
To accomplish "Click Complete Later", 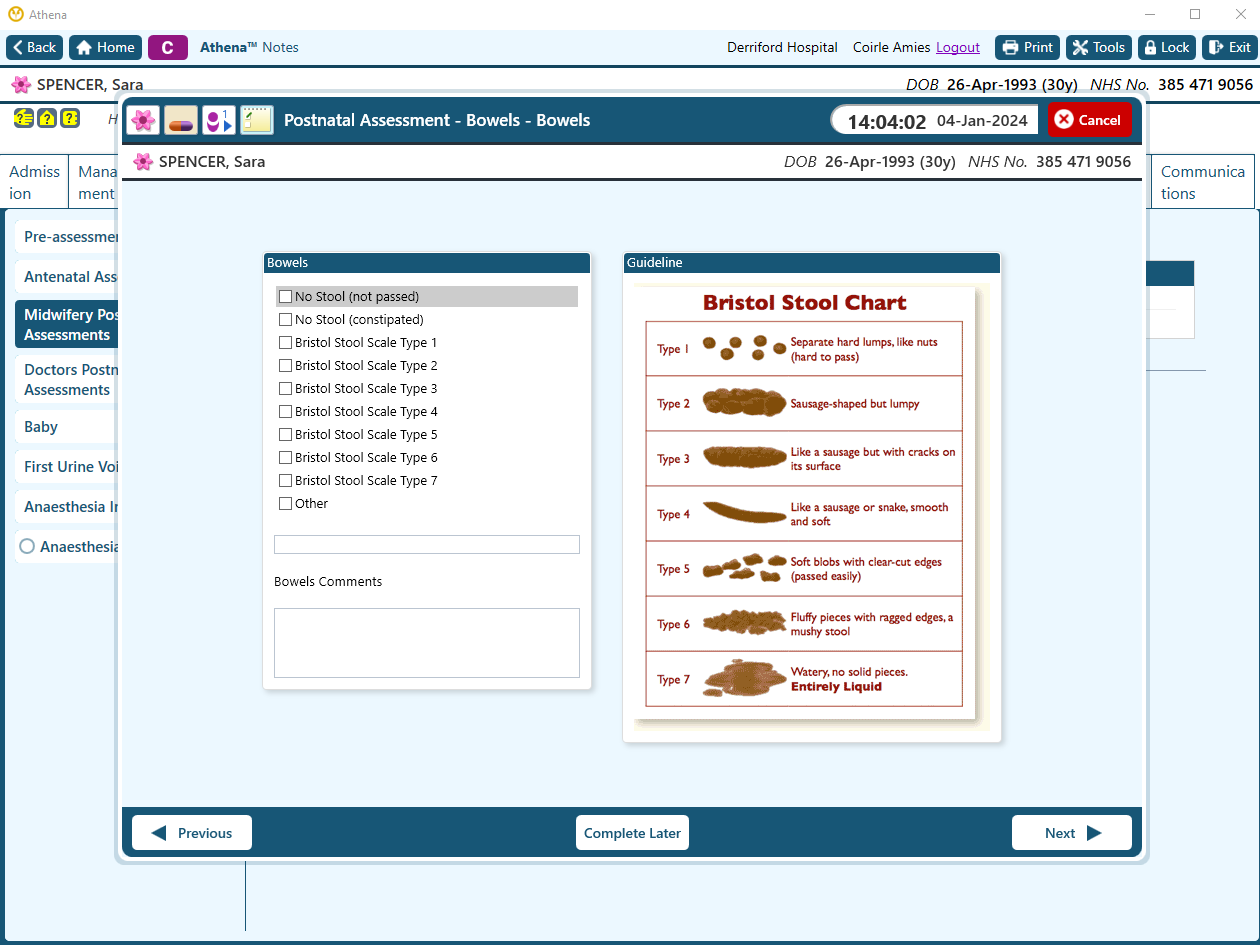I will click(x=632, y=833).
